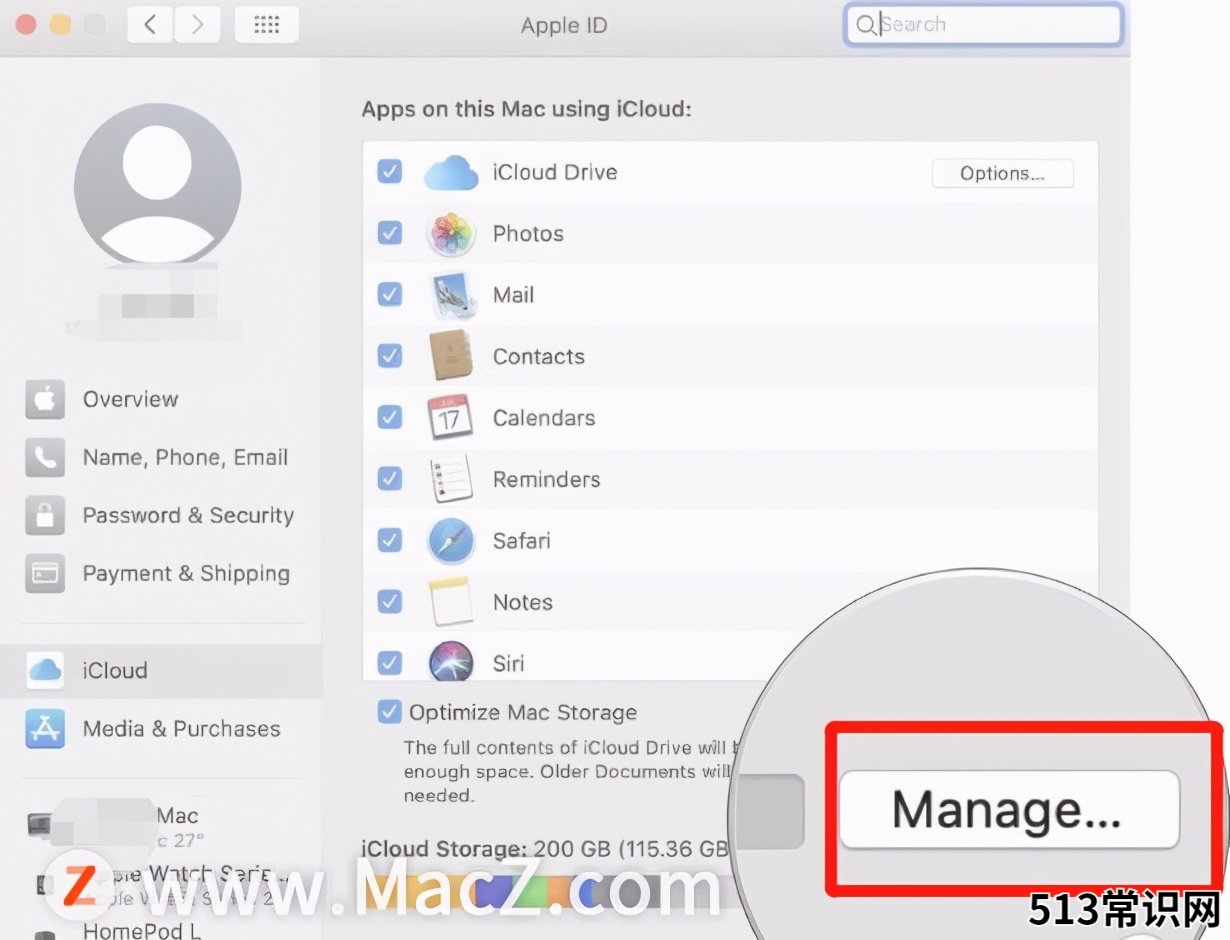The width and height of the screenshot is (1230, 940).
Task: Open Overview via its Apple logo icon
Action: click(x=45, y=399)
